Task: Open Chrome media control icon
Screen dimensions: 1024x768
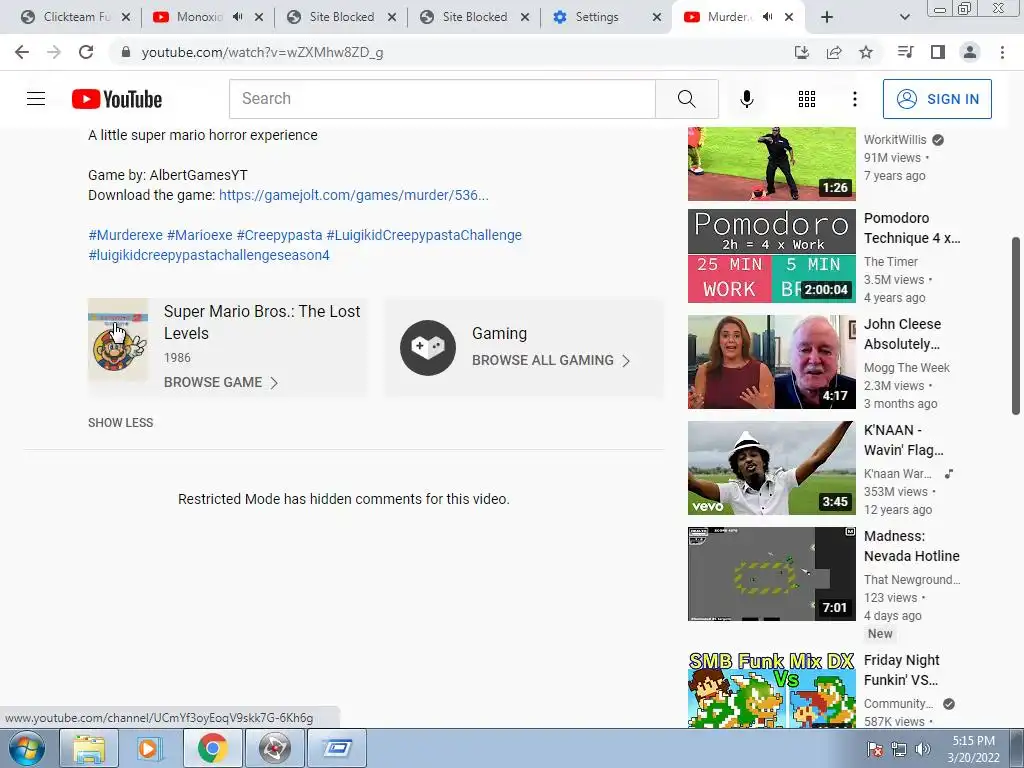Action: (x=905, y=52)
